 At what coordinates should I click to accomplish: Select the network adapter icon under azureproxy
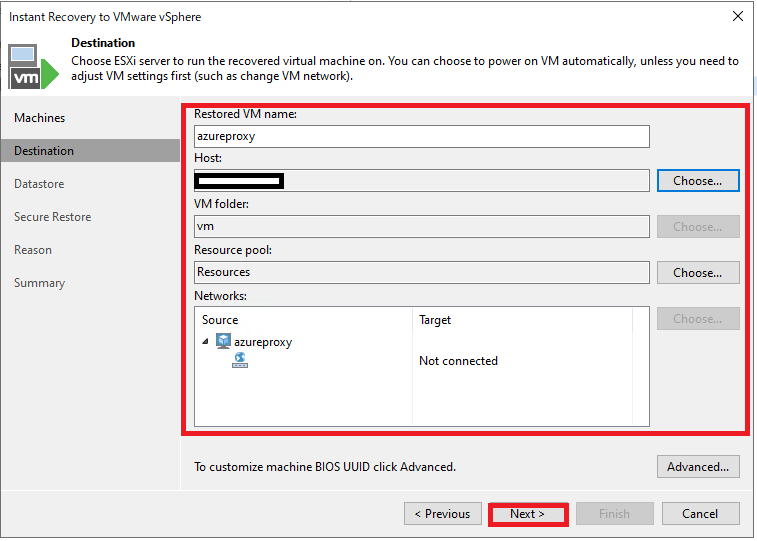click(x=240, y=360)
